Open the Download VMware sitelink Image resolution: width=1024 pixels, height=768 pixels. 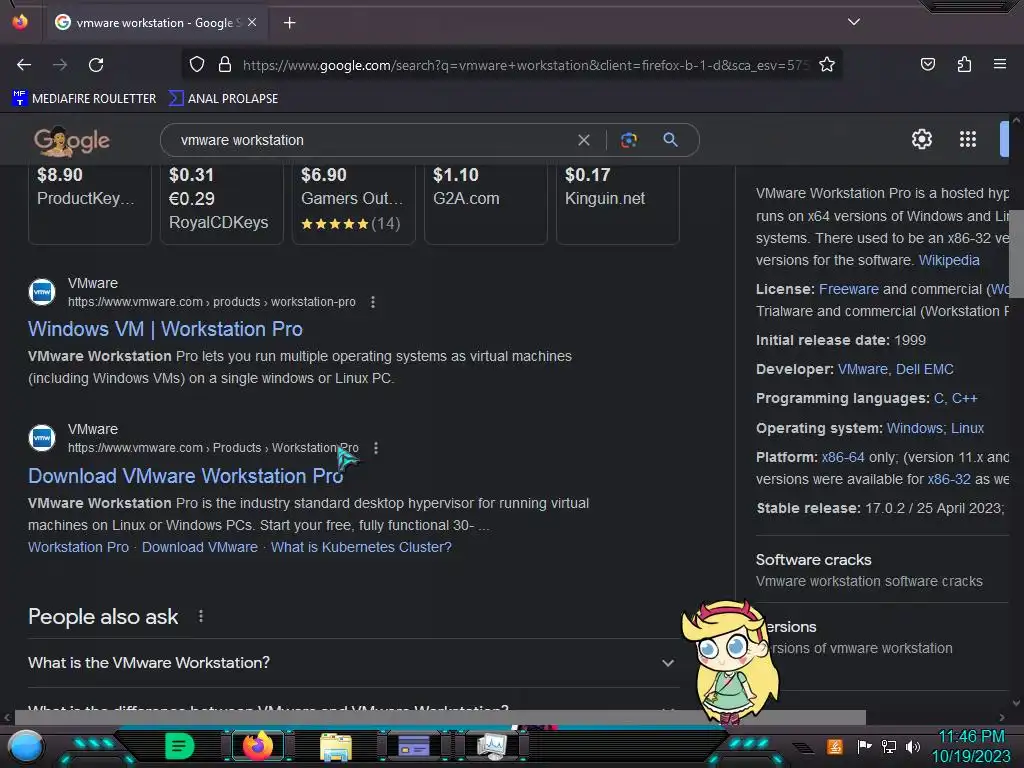click(200, 547)
